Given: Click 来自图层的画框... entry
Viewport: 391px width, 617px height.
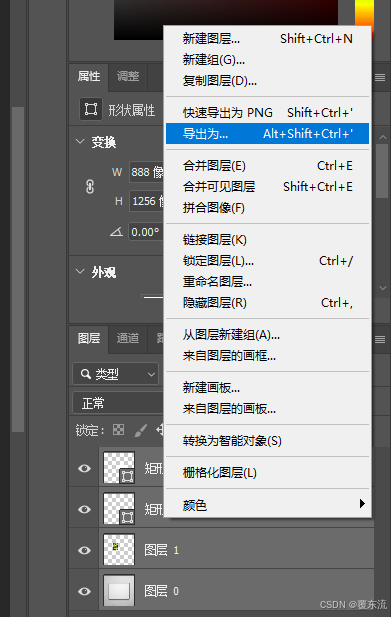Looking at the screenshot, I should 267,356.
